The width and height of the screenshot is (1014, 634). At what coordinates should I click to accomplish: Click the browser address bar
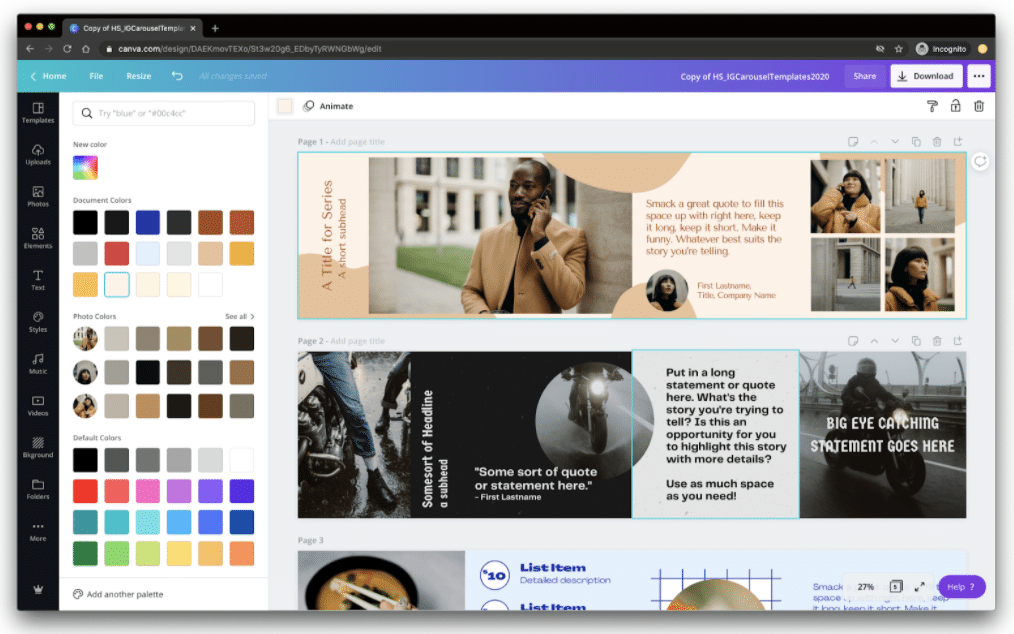pyautogui.click(x=485, y=49)
